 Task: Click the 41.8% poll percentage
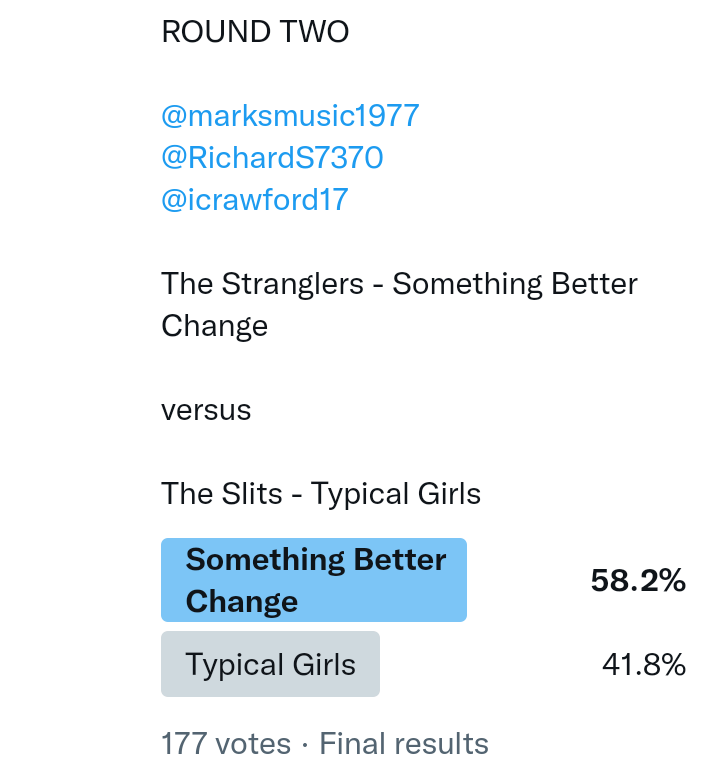pyautogui.click(x=643, y=664)
